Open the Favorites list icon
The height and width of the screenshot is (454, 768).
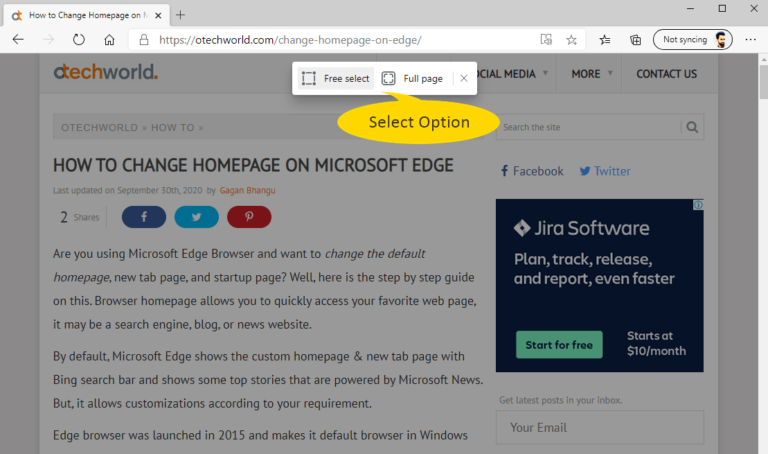point(605,40)
